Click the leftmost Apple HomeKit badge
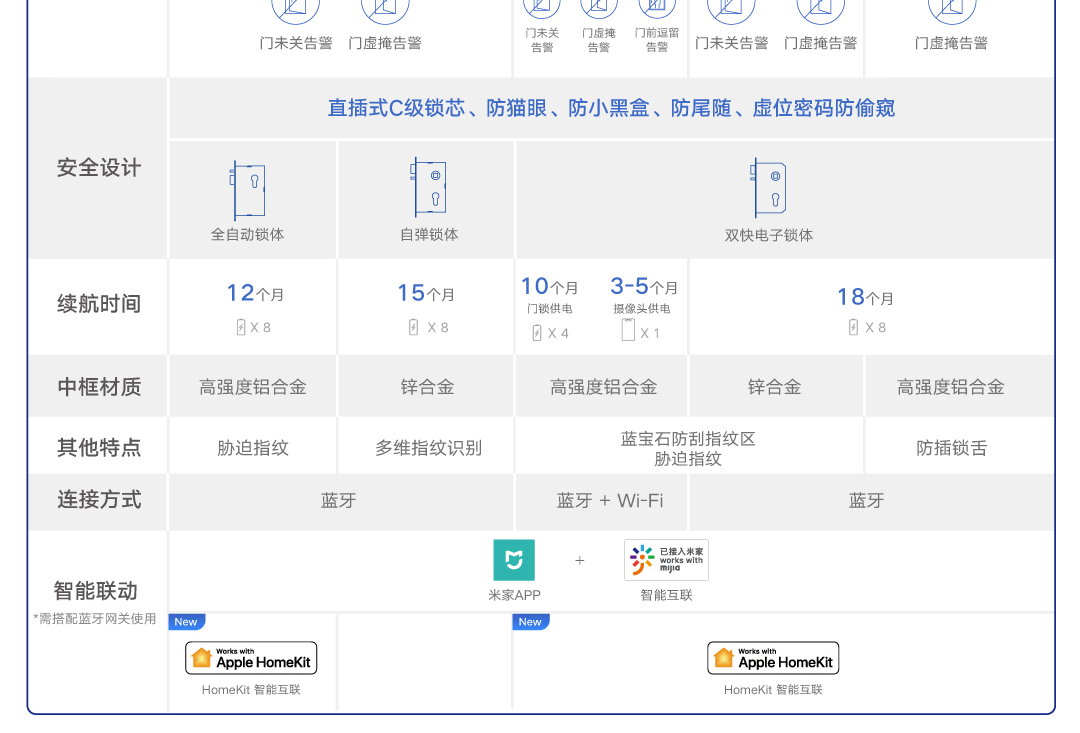 pyautogui.click(x=251, y=658)
